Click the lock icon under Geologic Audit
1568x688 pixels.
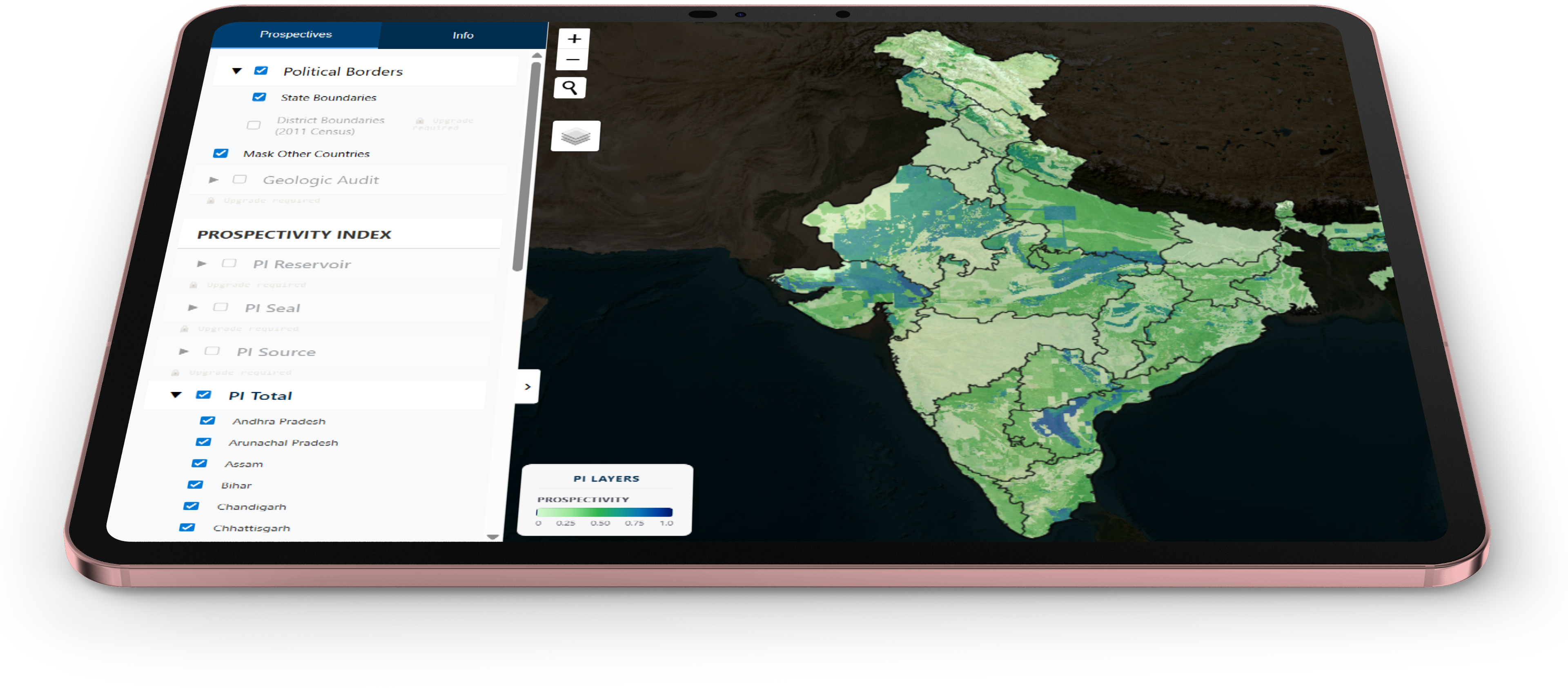pyautogui.click(x=211, y=200)
